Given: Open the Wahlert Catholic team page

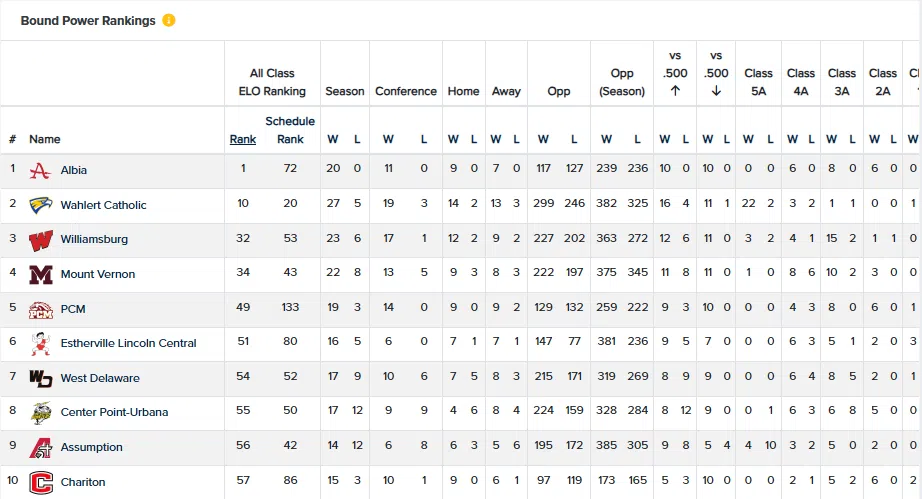Looking at the screenshot, I should click(103, 205).
